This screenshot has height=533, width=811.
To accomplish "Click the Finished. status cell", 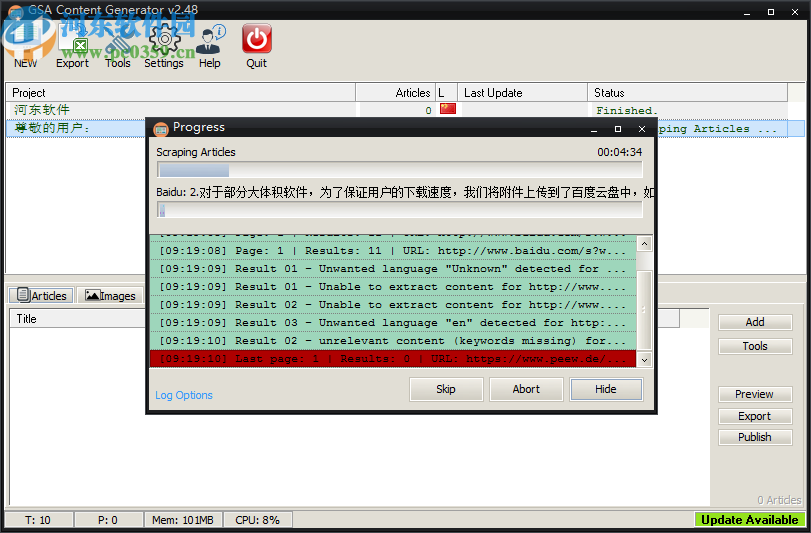I will click(x=626, y=110).
